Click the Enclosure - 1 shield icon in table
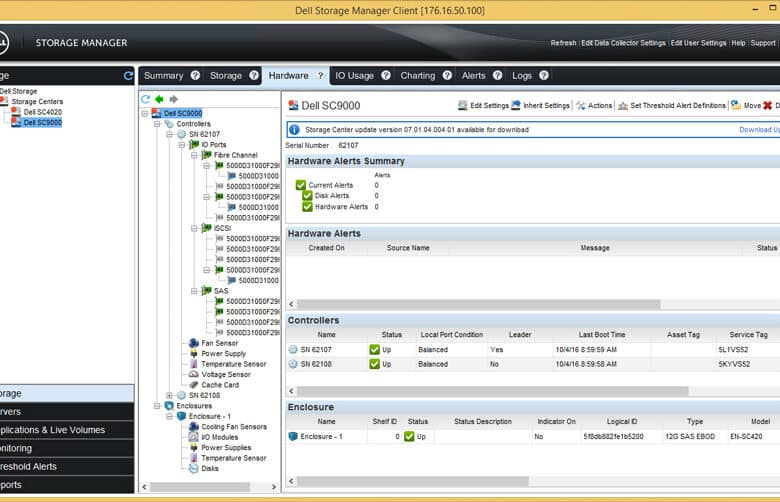The width and height of the screenshot is (780, 502). pos(293,436)
